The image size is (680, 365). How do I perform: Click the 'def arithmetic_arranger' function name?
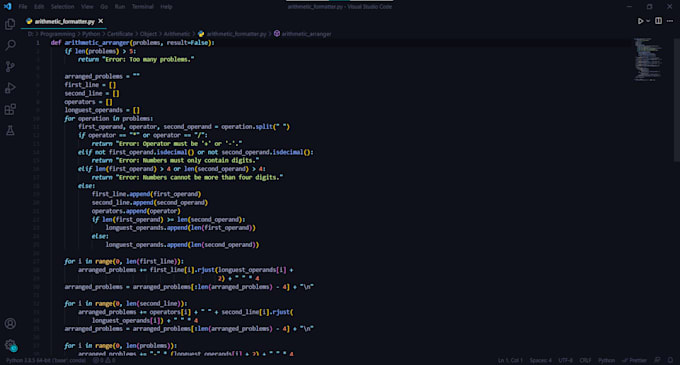[97, 42]
